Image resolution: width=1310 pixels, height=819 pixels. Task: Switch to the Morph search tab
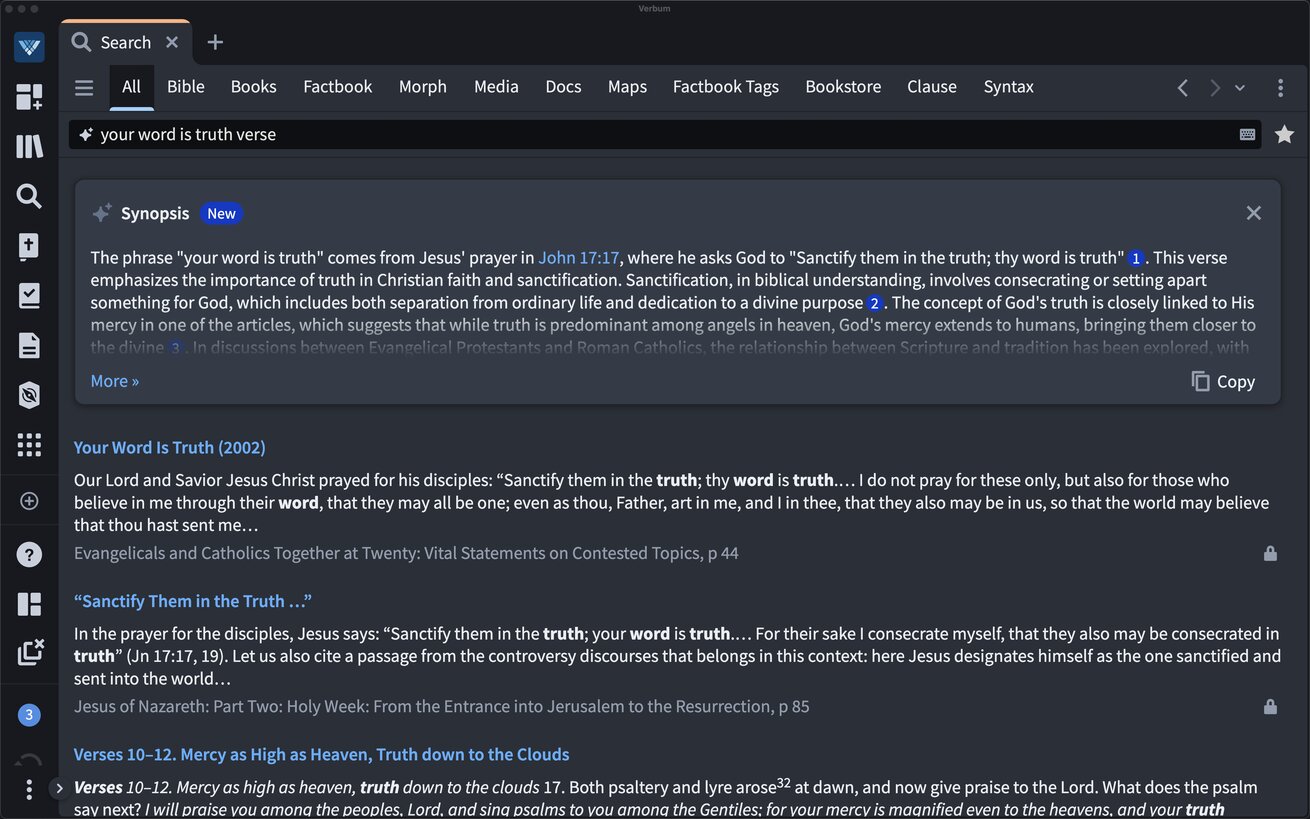click(x=423, y=87)
